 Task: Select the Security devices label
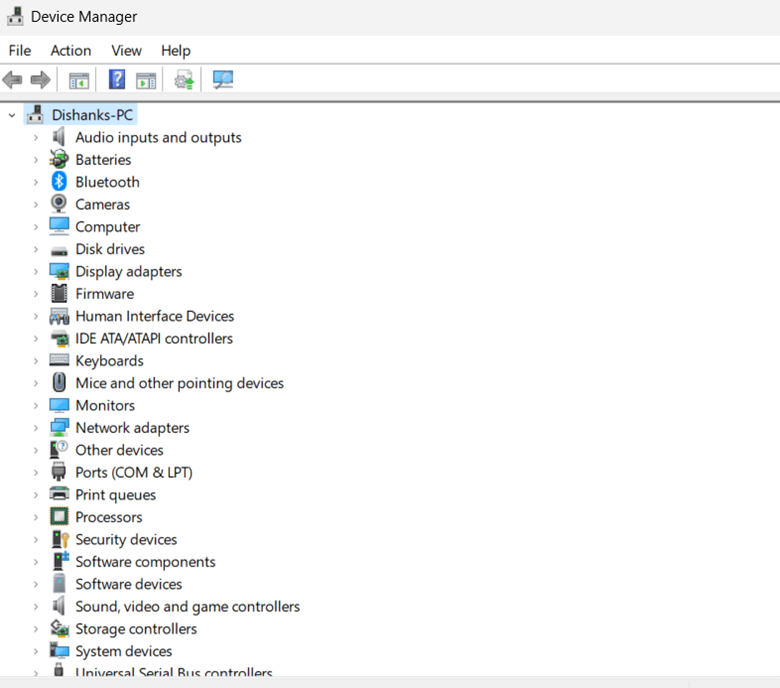[x=126, y=539]
